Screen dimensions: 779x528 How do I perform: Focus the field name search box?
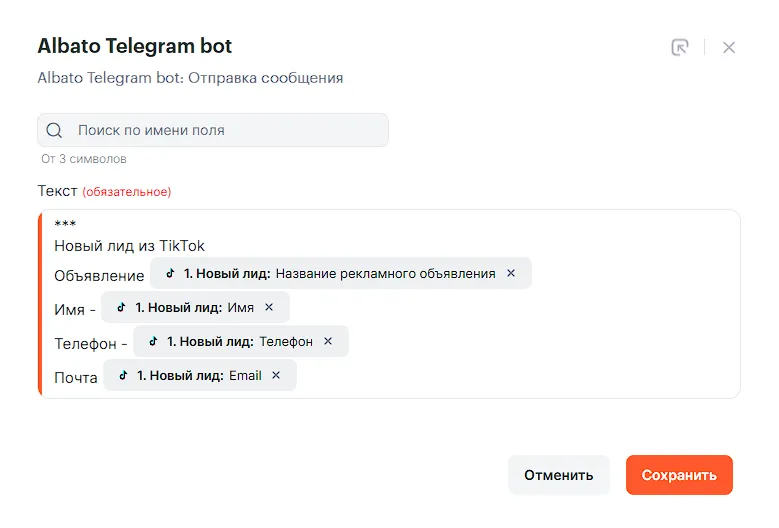point(213,130)
